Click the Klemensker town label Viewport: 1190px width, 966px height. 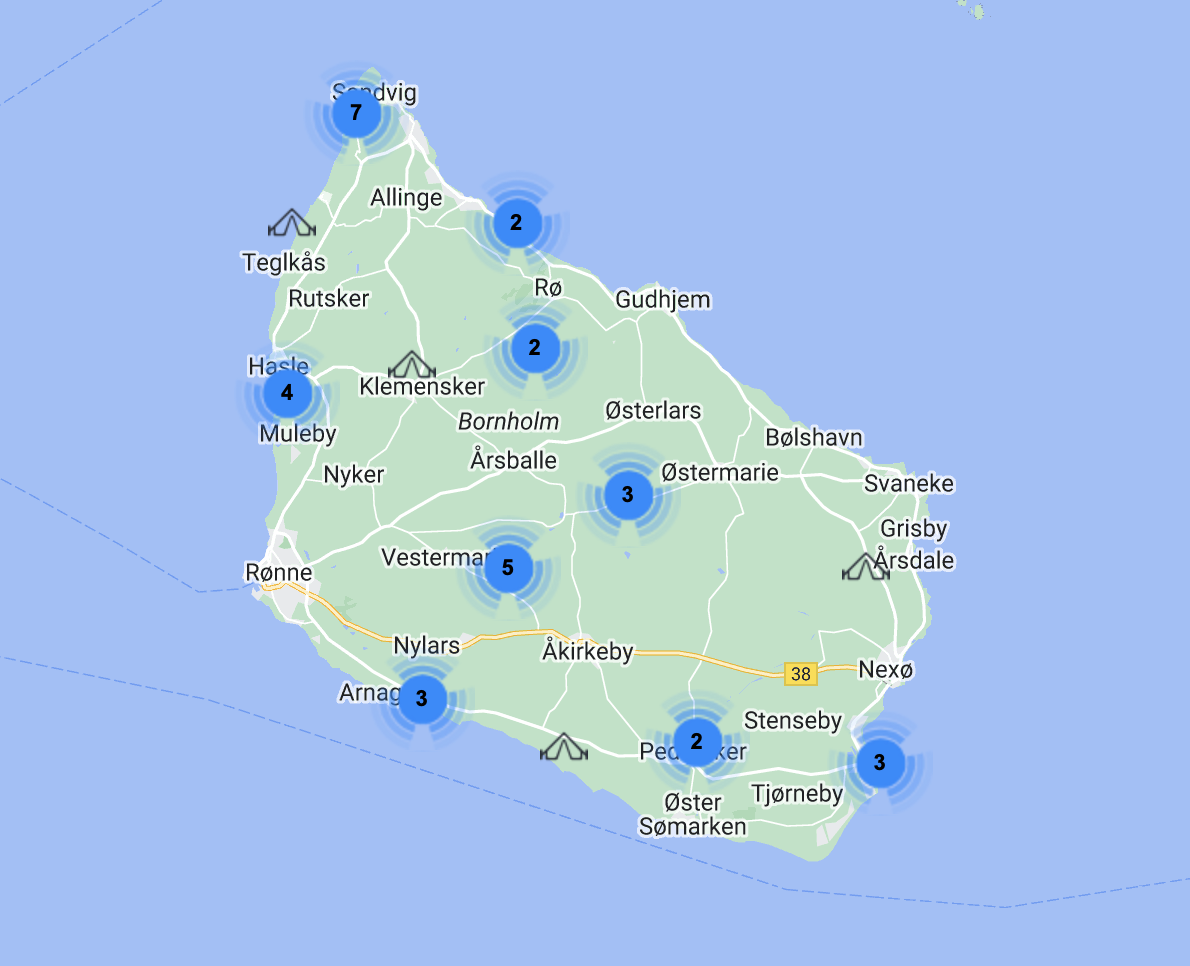[x=422, y=386]
